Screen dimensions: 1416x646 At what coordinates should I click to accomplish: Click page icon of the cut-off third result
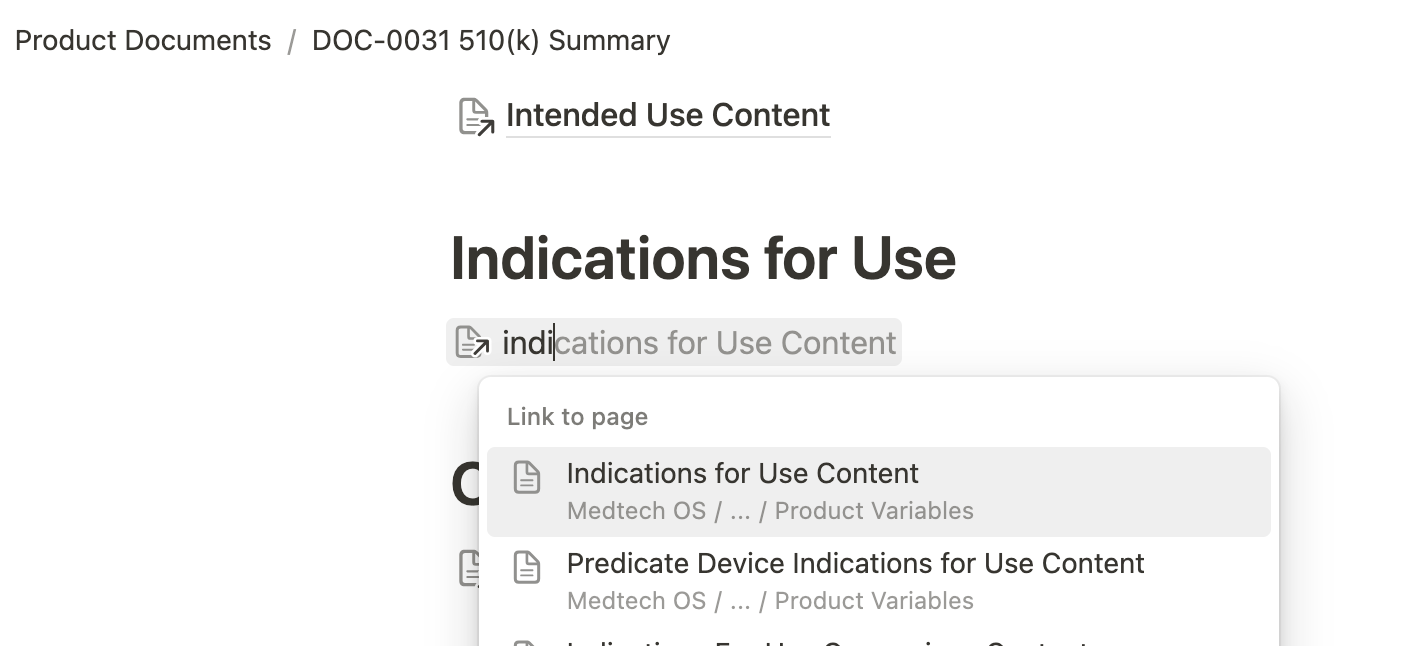coord(527,641)
